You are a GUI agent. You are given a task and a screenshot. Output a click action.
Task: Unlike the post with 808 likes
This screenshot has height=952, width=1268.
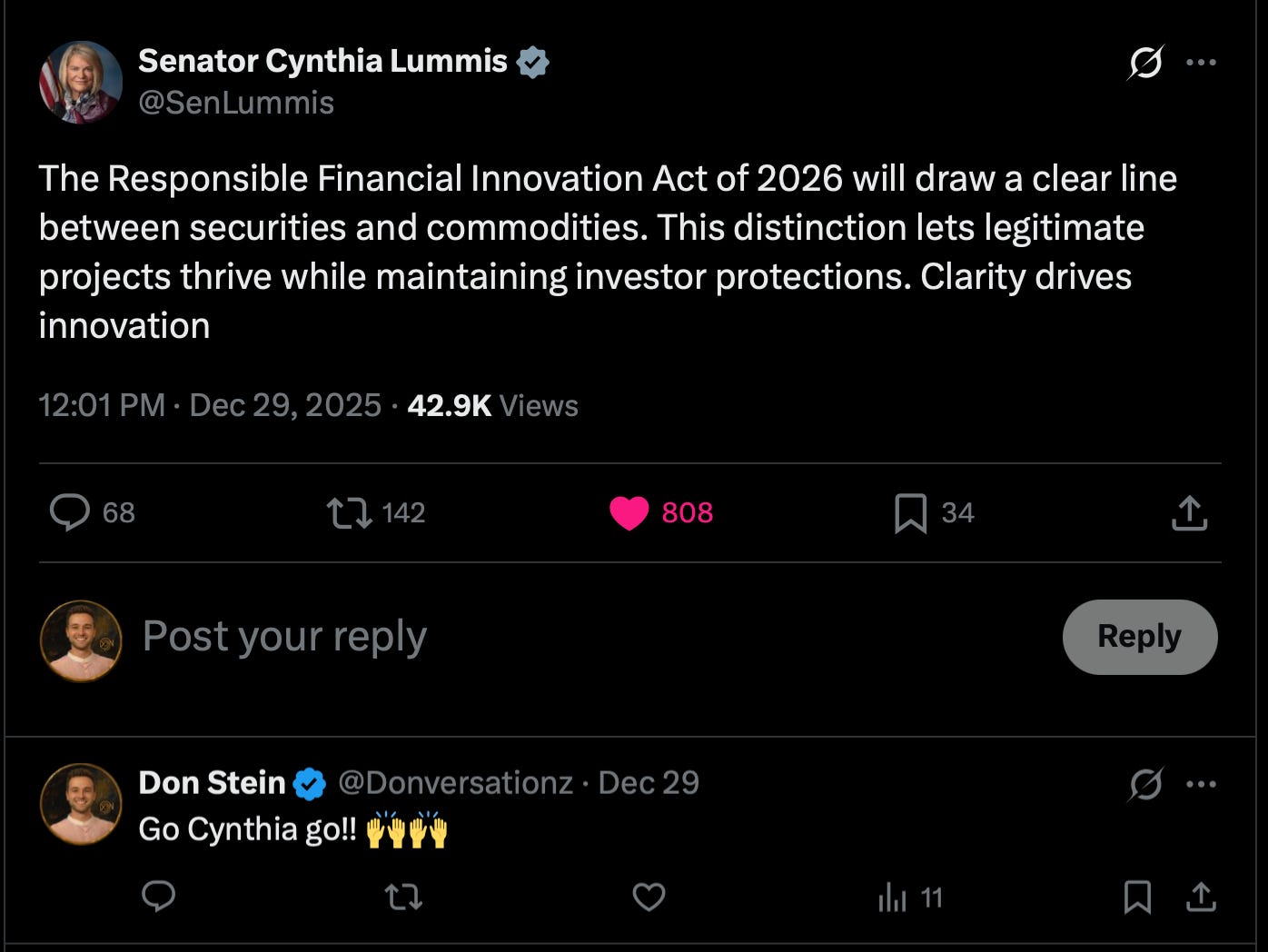click(629, 513)
